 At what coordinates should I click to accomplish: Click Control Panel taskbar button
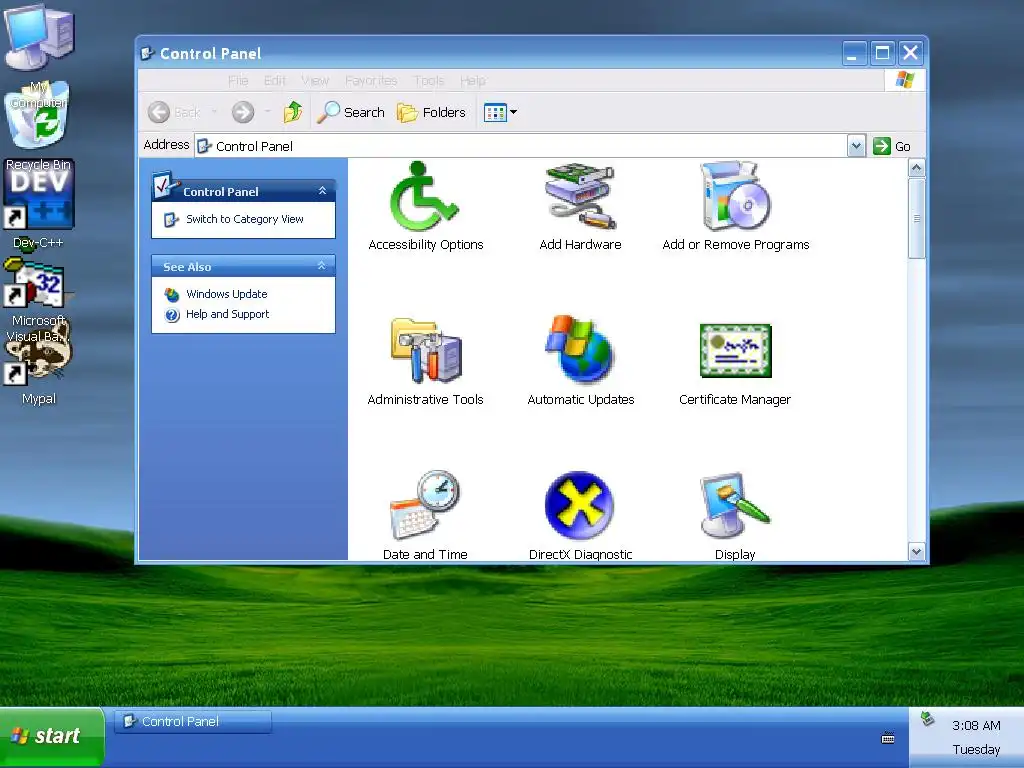pos(193,722)
